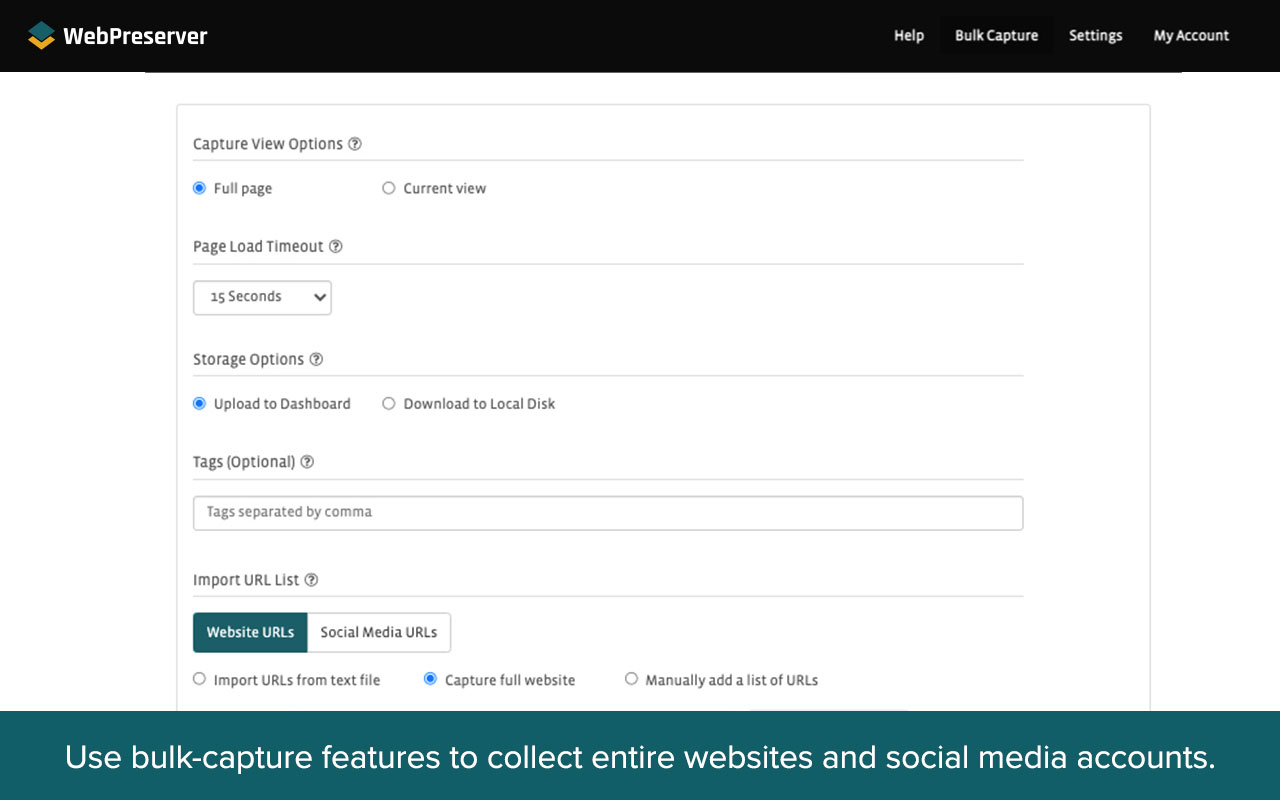The image size is (1280, 800).
Task: Select Manually add a list of URLs
Action: coord(631,679)
